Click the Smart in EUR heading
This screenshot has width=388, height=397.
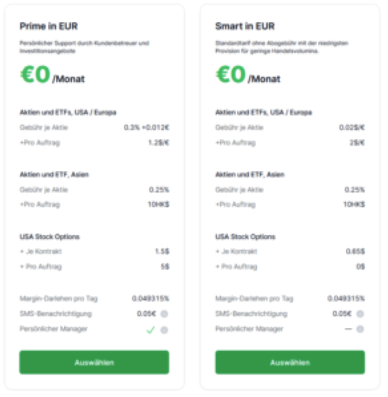245,26
